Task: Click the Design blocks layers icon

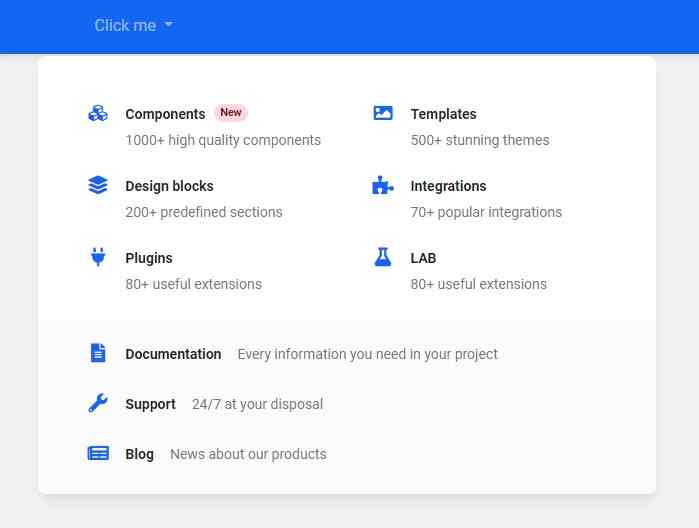Action: pyautogui.click(x=98, y=185)
